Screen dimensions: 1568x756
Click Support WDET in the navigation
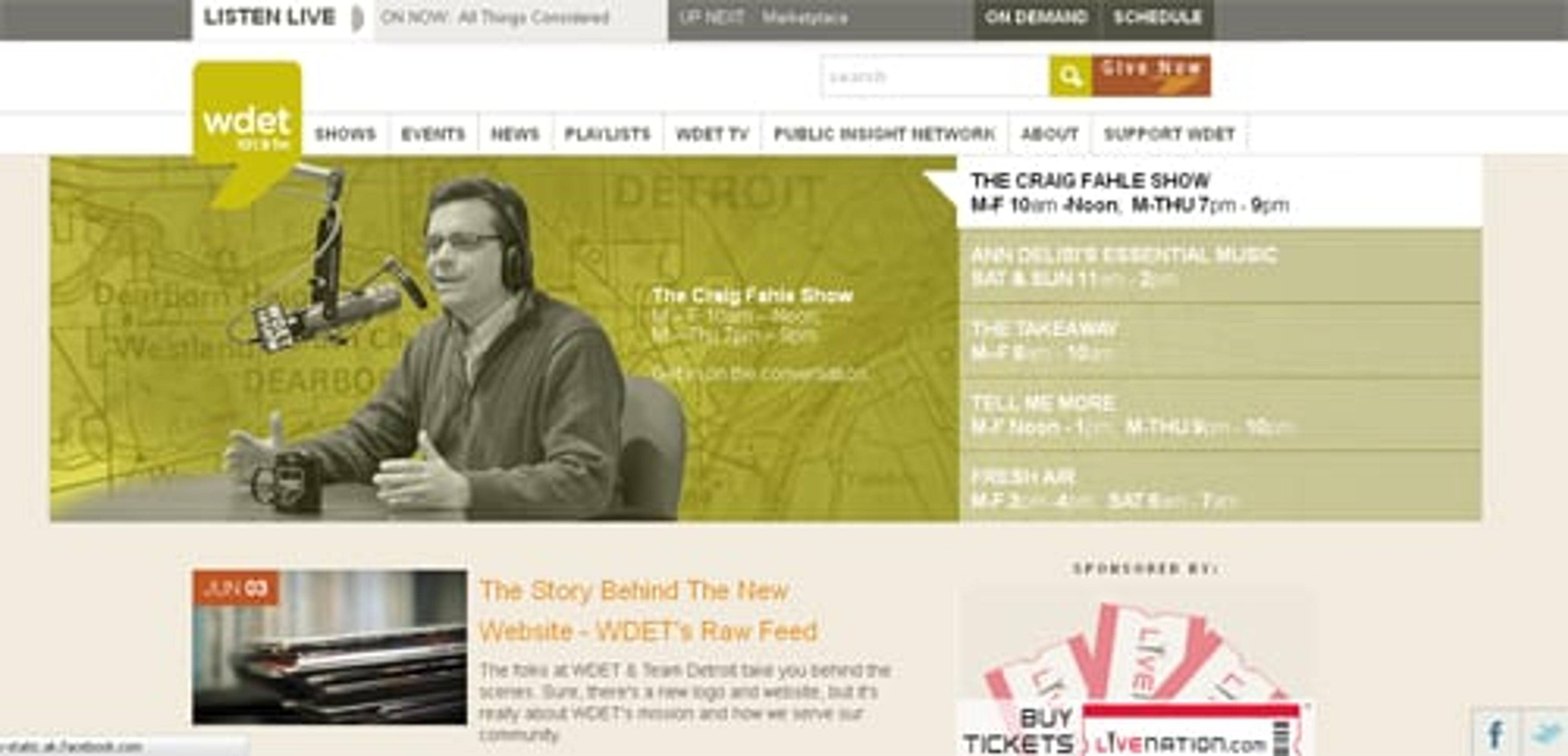click(x=1169, y=134)
